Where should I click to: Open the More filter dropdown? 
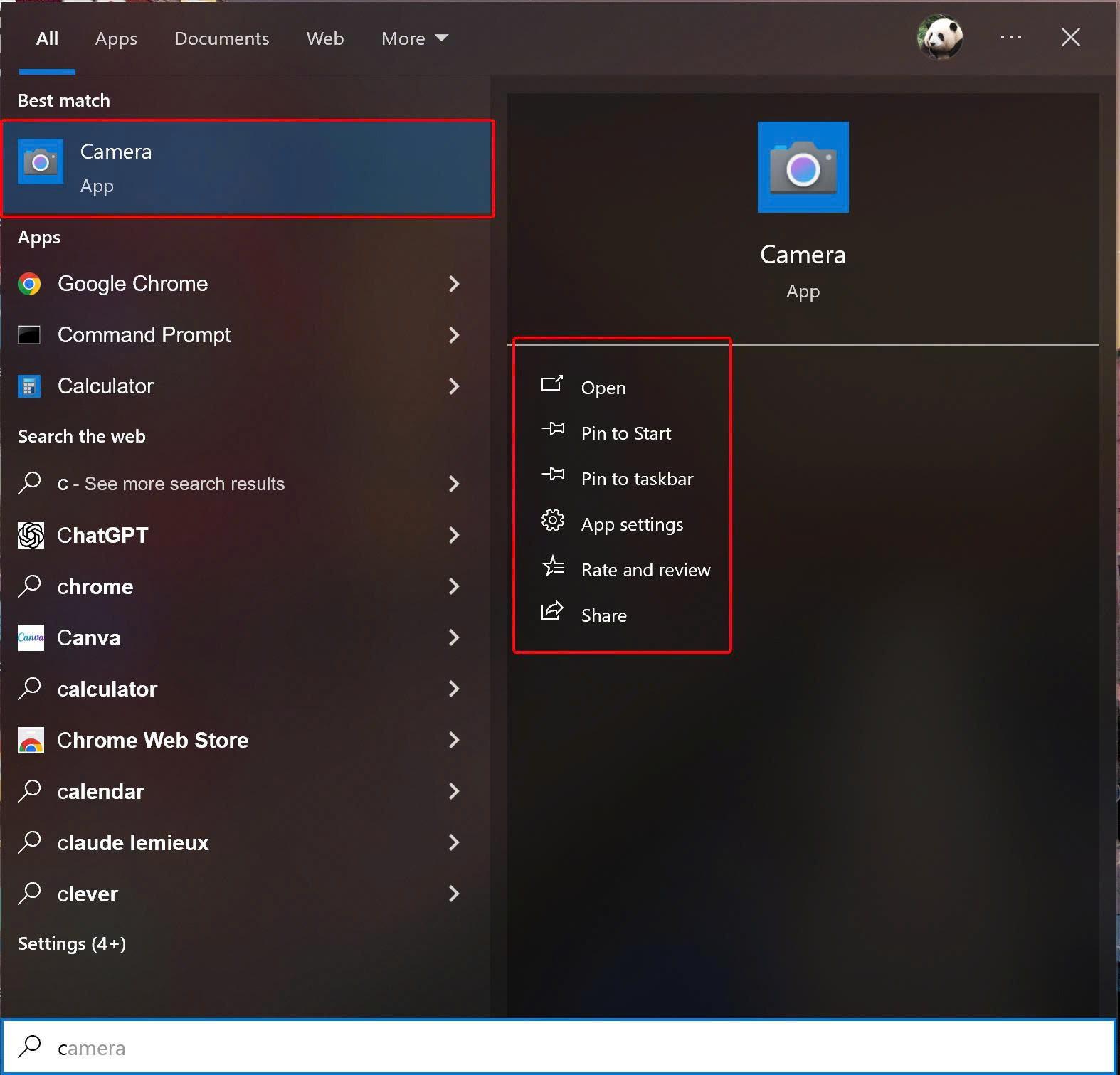coord(415,38)
